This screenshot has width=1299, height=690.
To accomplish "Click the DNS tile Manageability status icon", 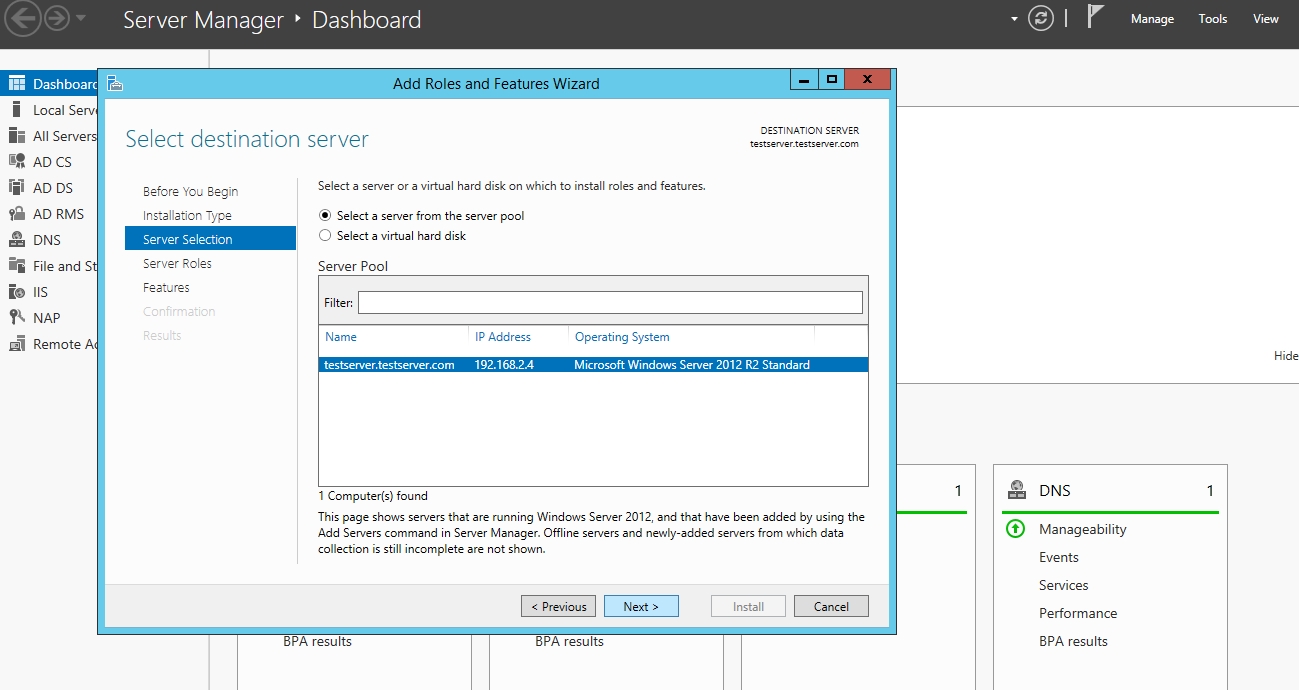I will click(x=1015, y=529).
